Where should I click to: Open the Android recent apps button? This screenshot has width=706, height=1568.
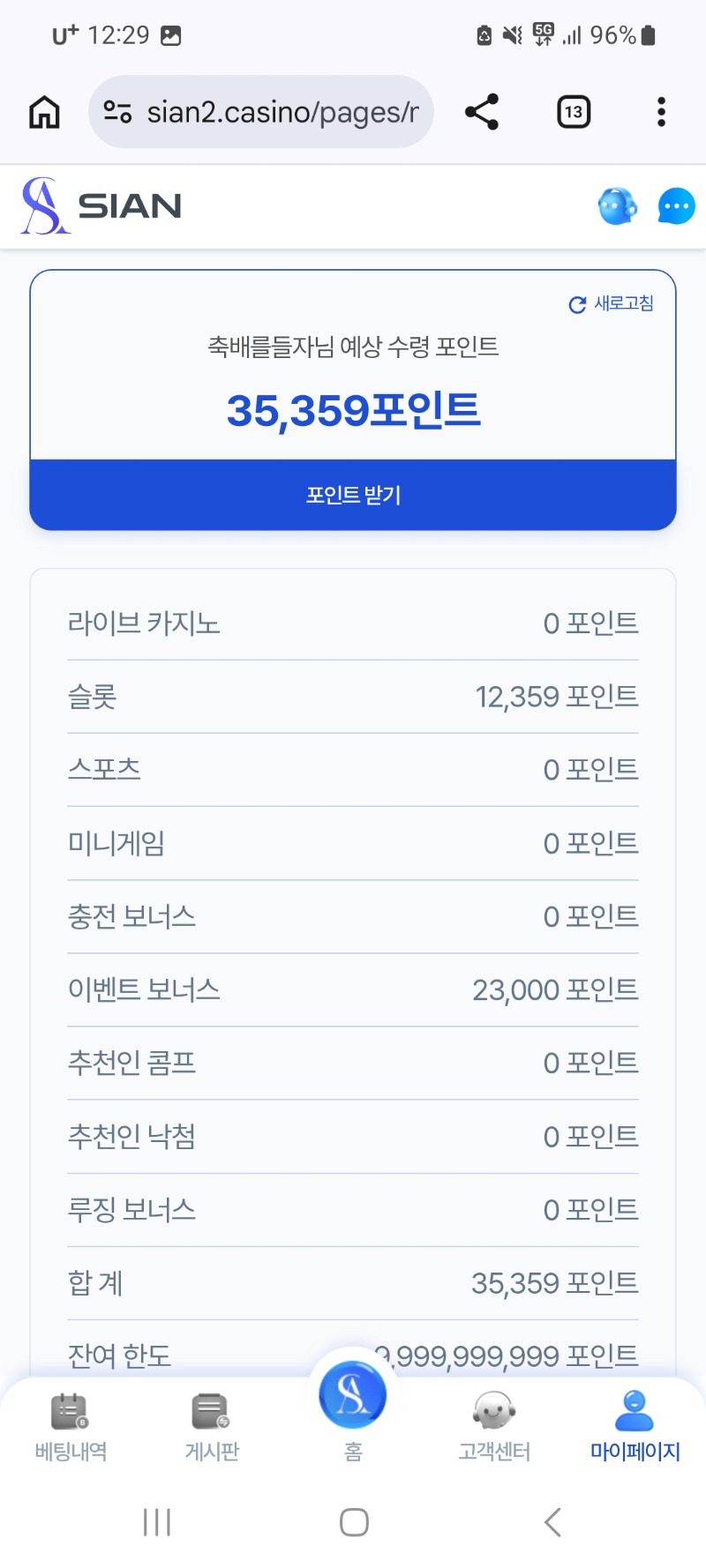pyautogui.click(x=157, y=1522)
